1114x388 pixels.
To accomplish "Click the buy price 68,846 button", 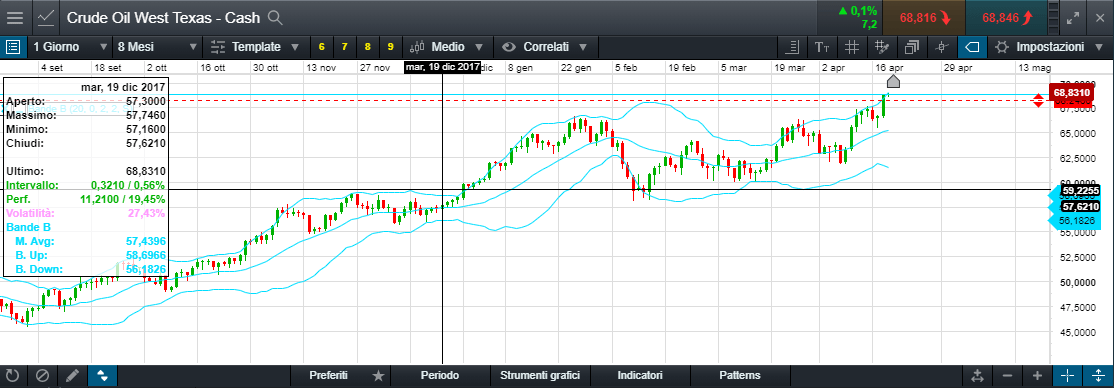I will (1007, 18).
